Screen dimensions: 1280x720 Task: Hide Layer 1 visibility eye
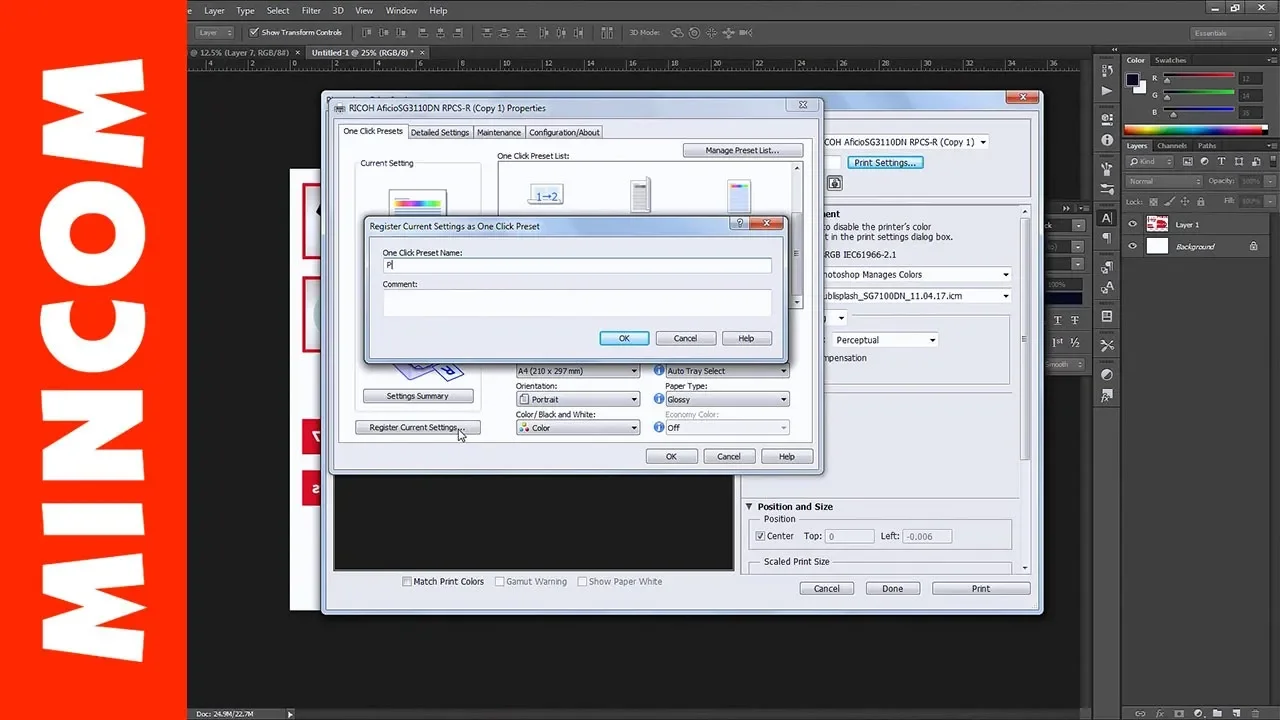click(x=1133, y=225)
